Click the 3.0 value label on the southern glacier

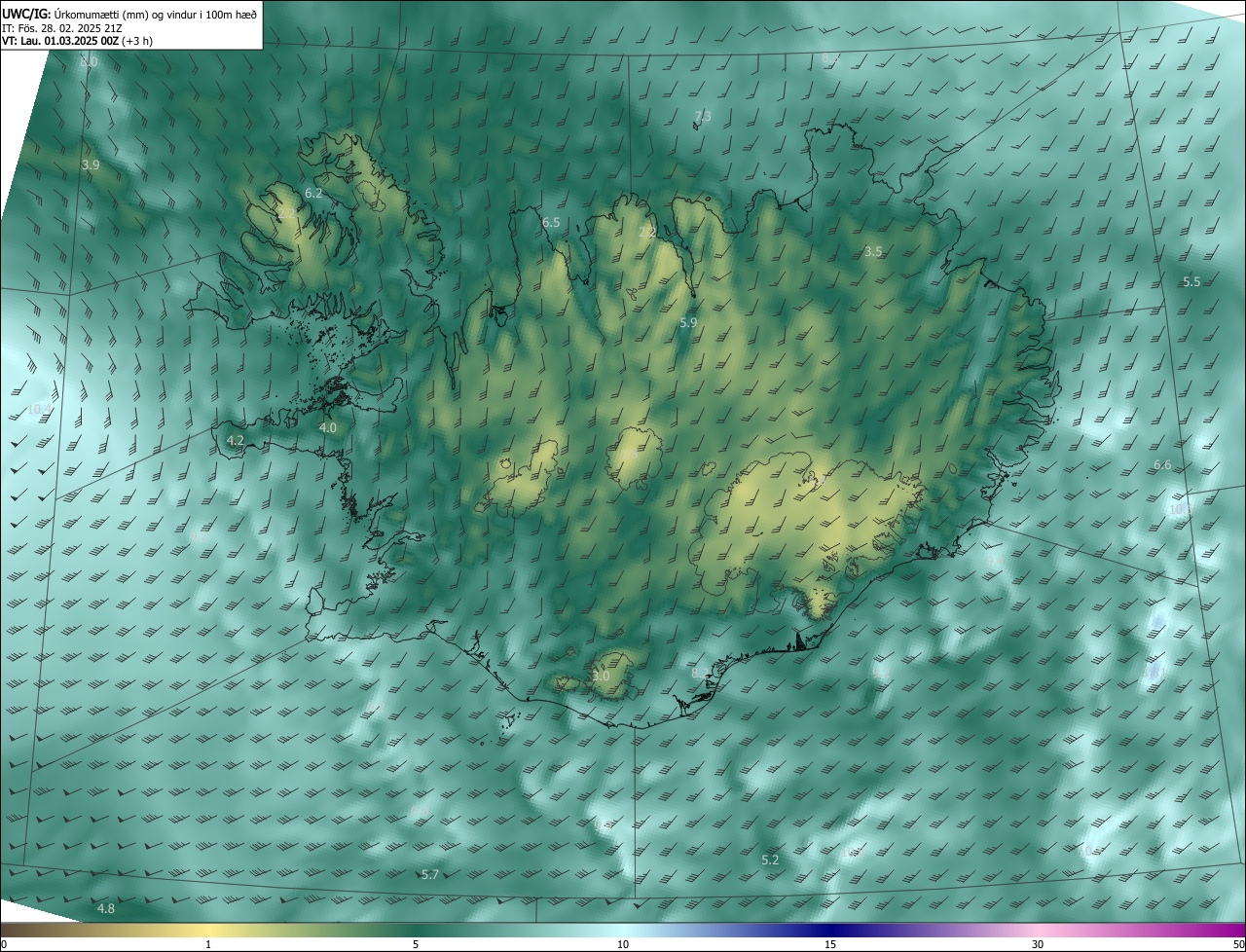(601, 676)
